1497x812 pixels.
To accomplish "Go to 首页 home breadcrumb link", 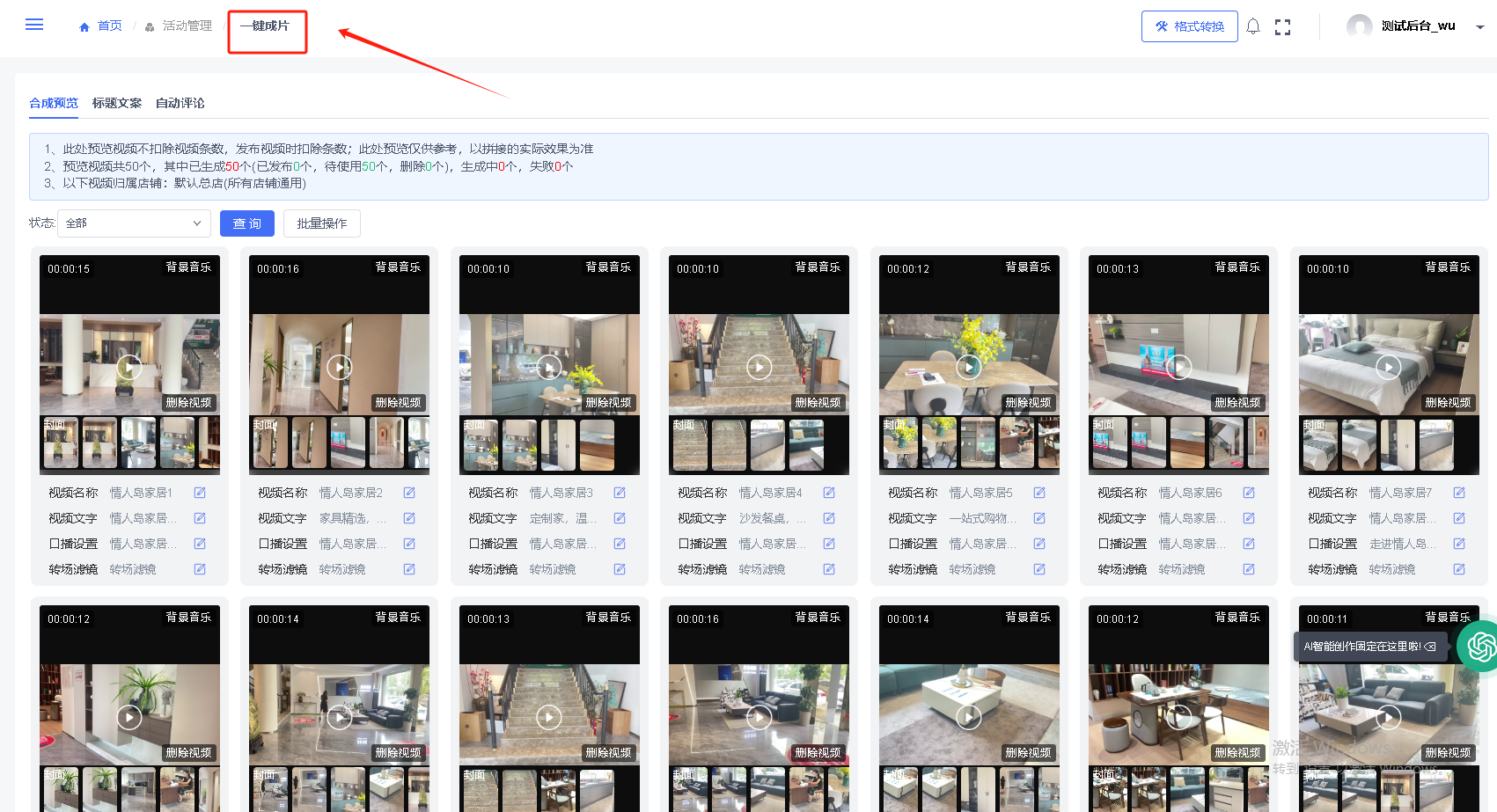I will tap(101, 26).
